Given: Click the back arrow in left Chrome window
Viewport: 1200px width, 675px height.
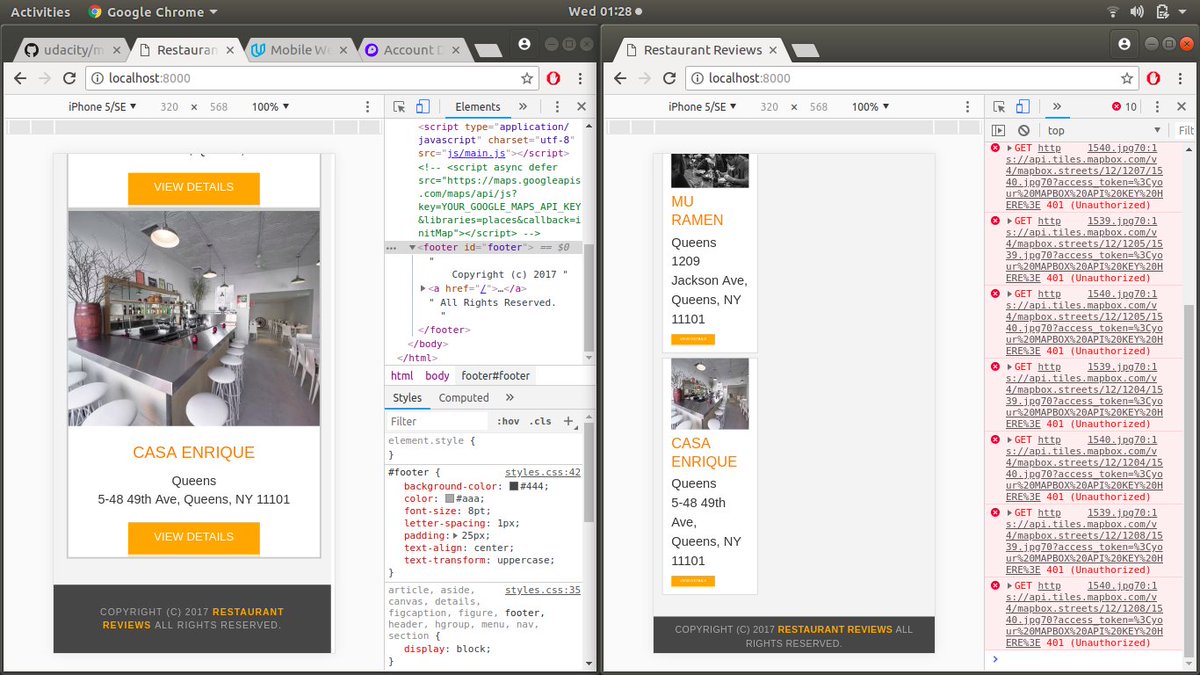Looking at the screenshot, I should point(19,78).
